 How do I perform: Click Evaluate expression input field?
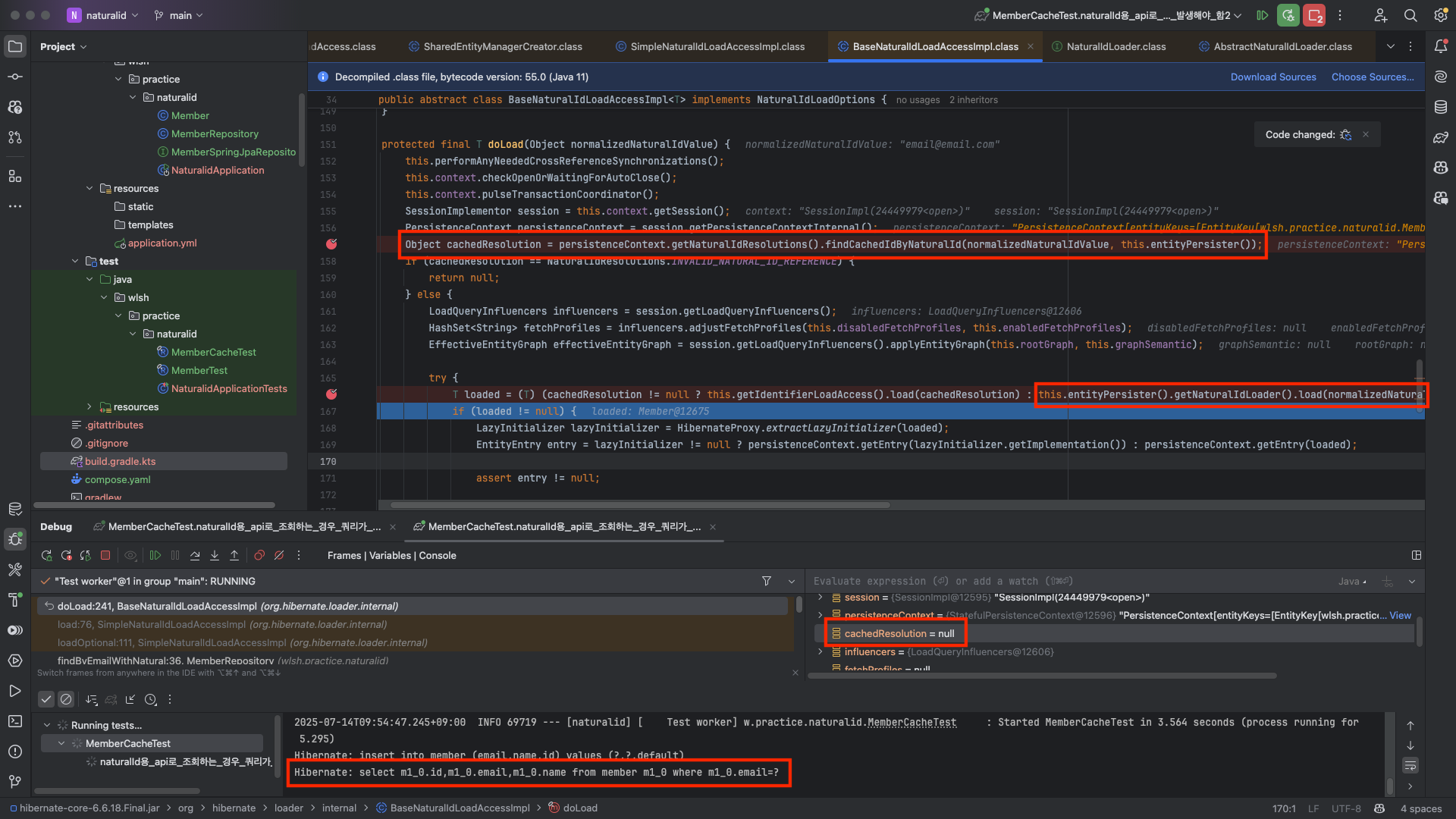tap(1069, 582)
